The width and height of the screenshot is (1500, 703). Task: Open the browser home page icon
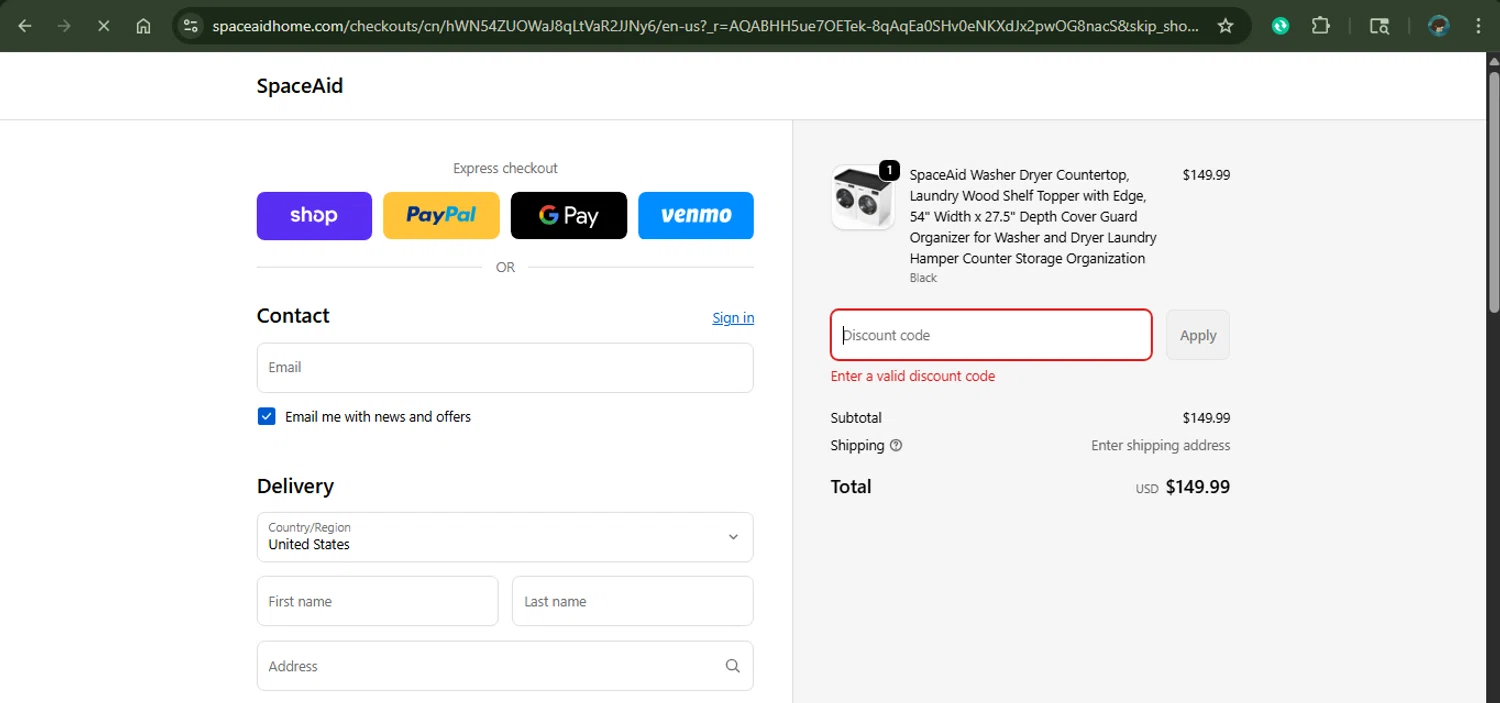click(143, 26)
